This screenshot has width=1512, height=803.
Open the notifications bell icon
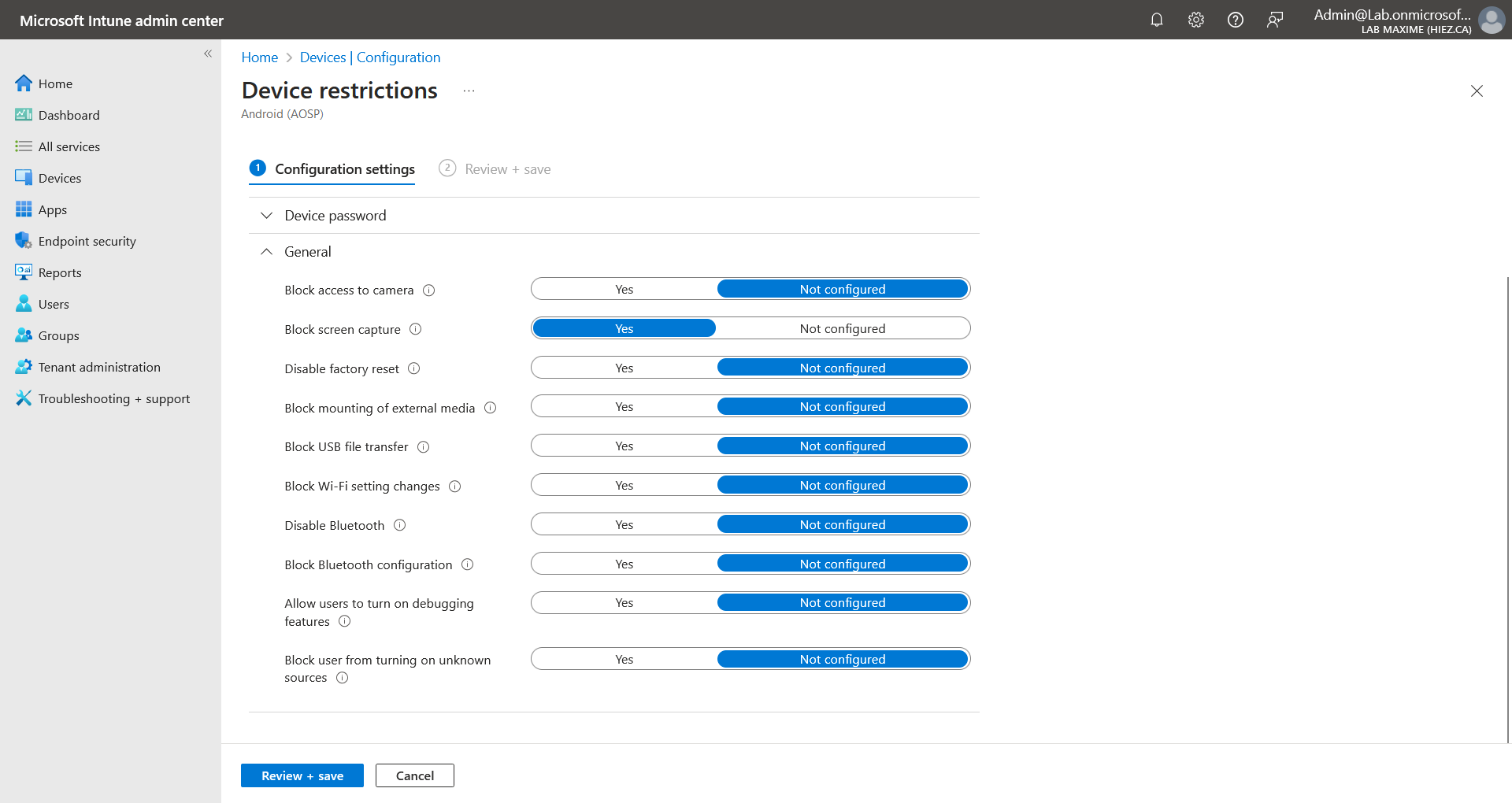(x=1156, y=20)
